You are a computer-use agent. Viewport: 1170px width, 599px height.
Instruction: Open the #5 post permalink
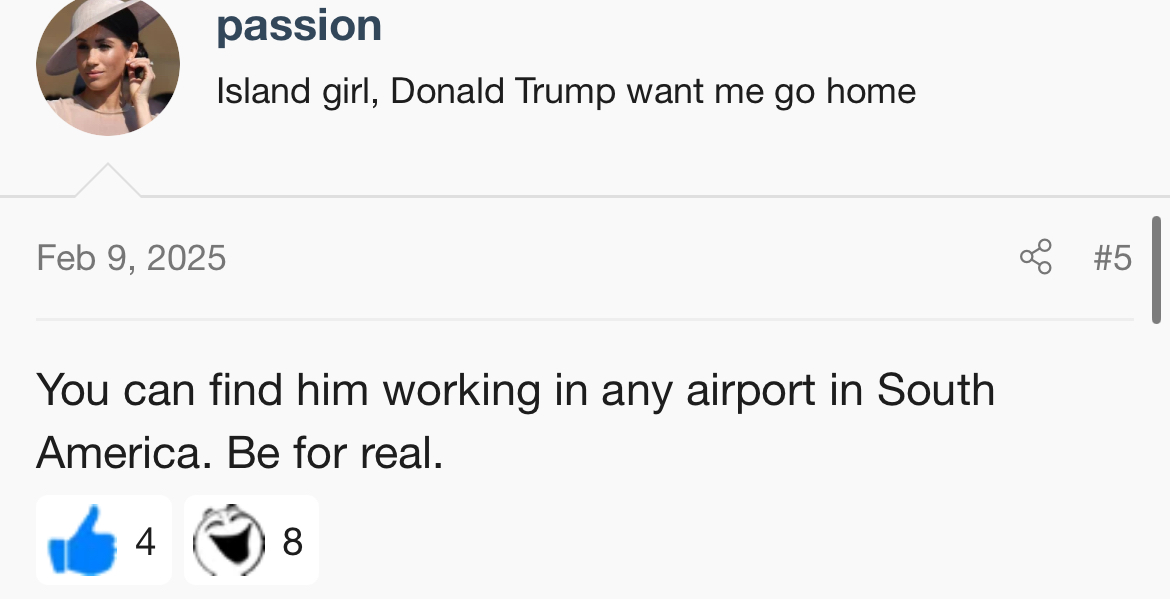click(1112, 258)
